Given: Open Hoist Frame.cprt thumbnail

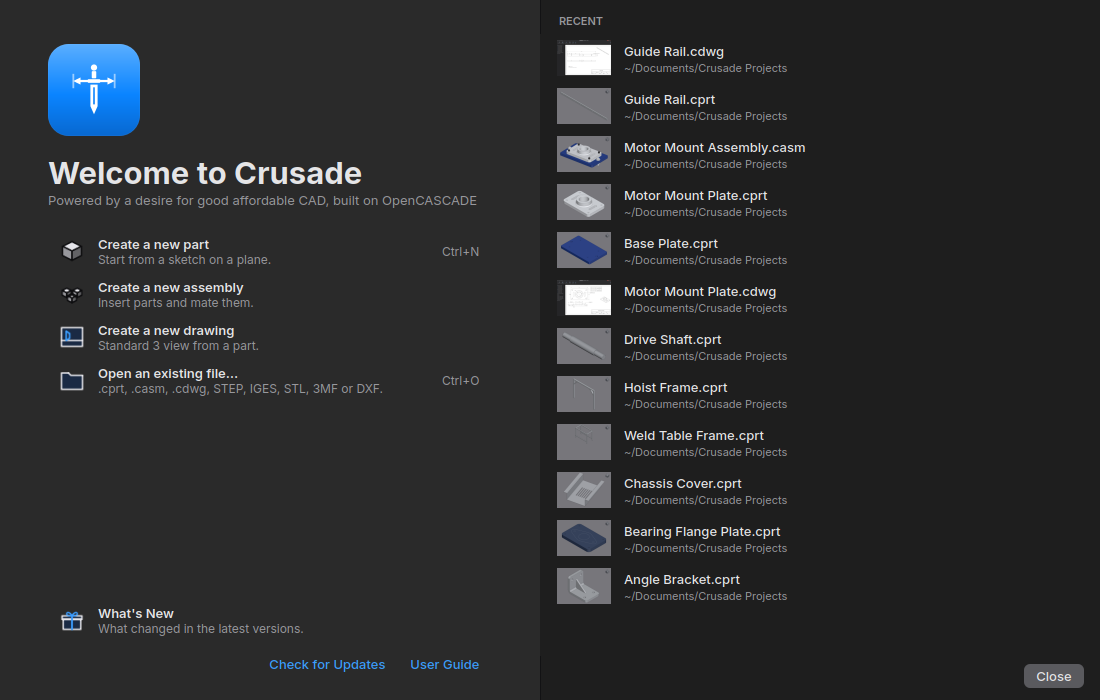Looking at the screenshot, I should pyautogui.click(x=584, y=394).
